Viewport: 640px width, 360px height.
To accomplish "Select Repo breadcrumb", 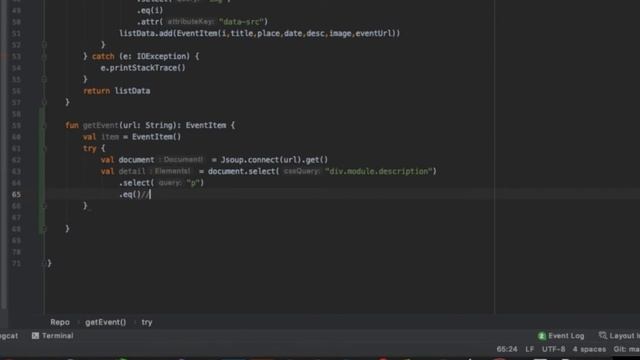I will [60, 322].
